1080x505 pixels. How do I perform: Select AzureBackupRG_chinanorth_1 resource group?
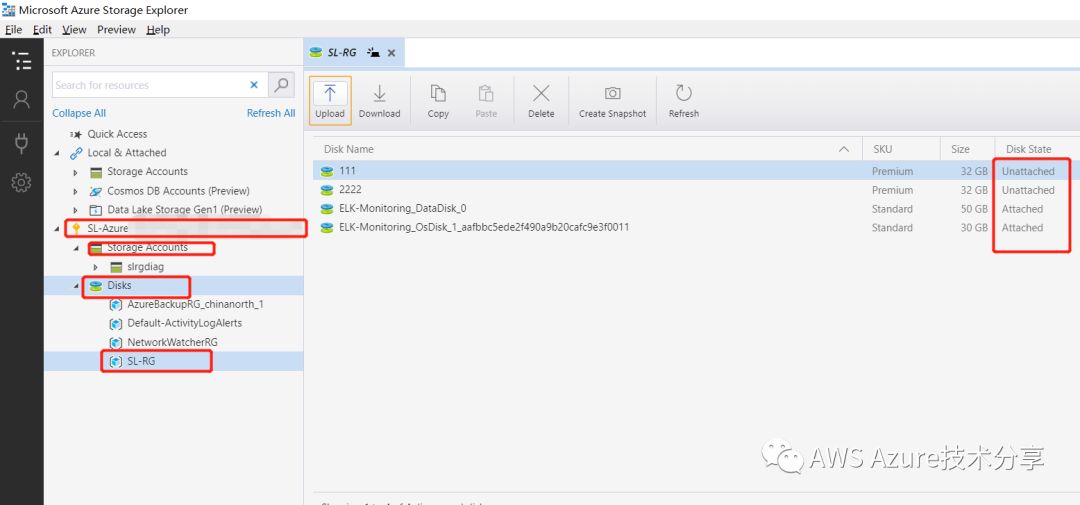tap(196, 304)
